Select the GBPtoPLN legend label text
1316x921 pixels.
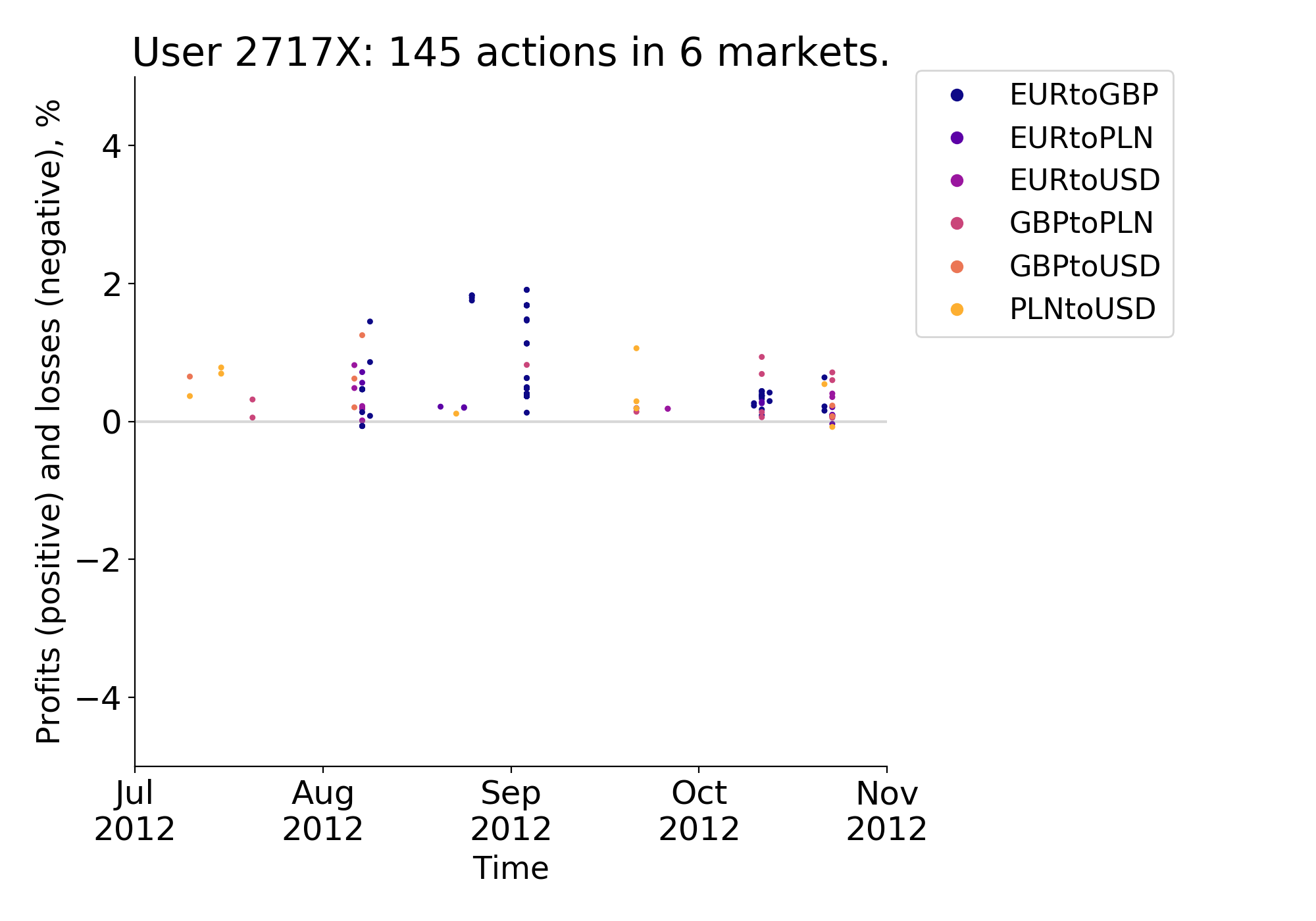[1080, 224]
